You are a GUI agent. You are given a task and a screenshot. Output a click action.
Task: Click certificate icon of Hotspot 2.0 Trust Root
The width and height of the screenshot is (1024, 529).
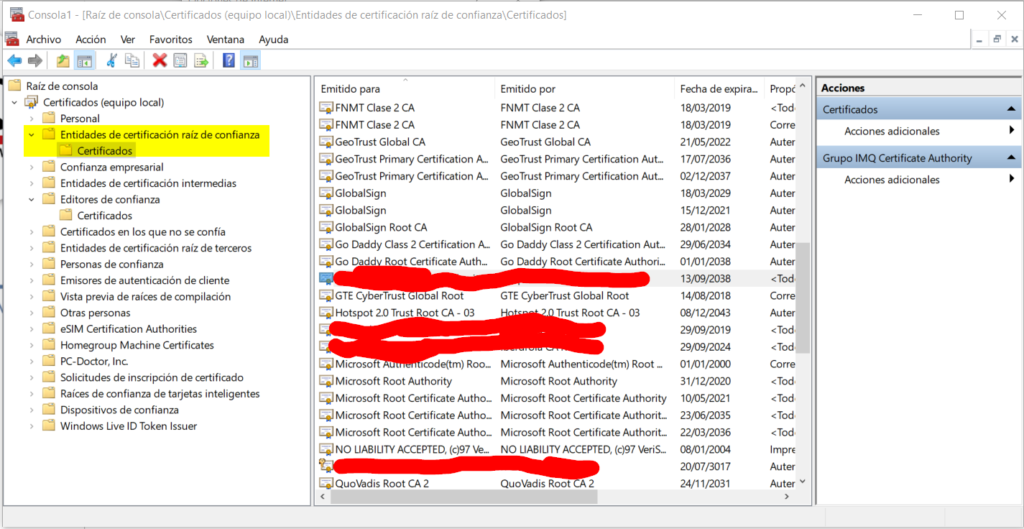click(x=326, y=313)
